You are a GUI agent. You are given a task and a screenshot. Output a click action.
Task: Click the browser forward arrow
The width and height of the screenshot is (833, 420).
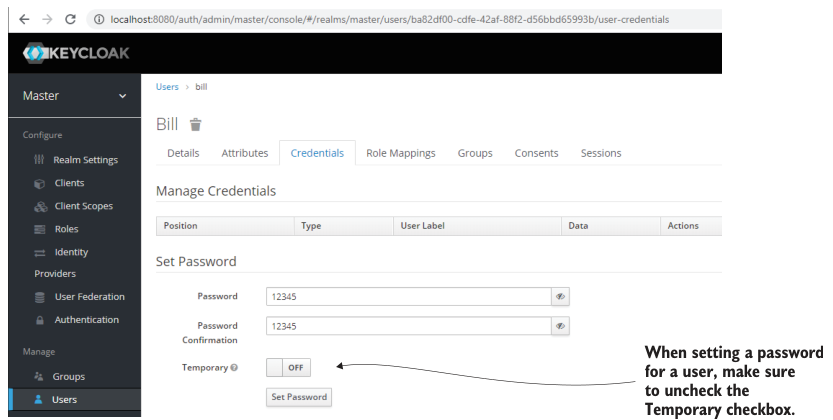[x=47, y=19]
